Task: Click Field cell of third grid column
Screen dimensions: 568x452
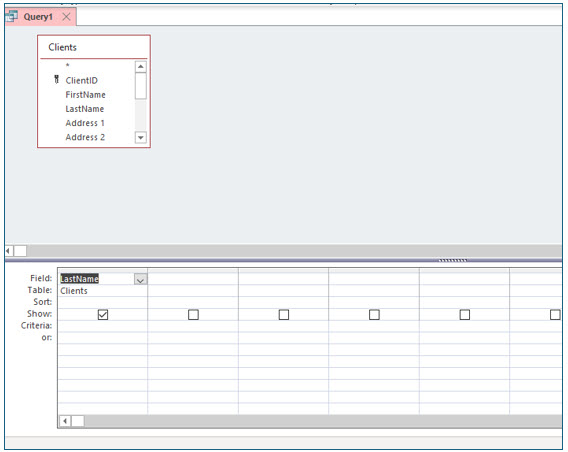Action: (x=284, y=279)
